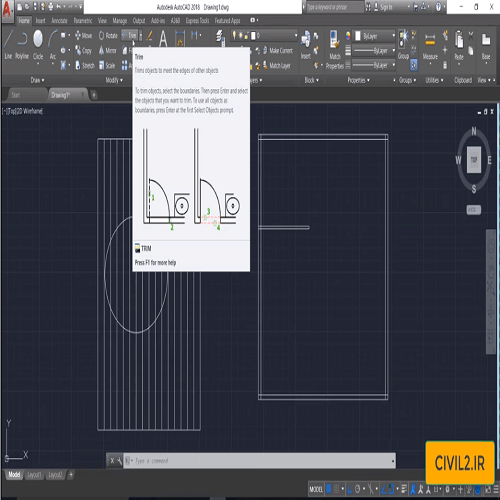500x500 pixels.
Task: Select the Circle tool
Action: click(x=38, y=45)
